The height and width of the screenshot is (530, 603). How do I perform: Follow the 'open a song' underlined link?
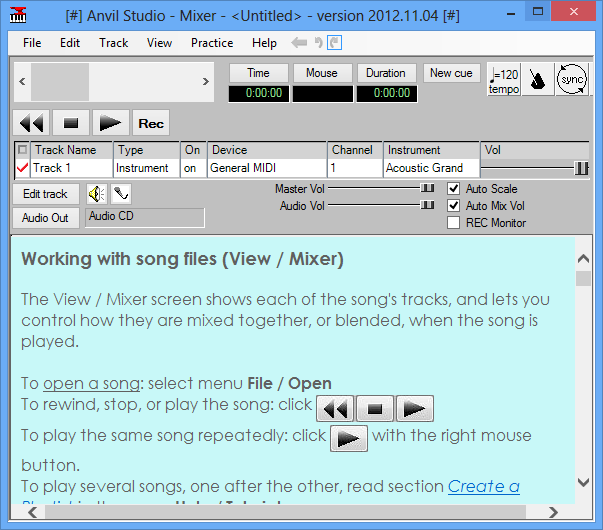tap(92, 383)
